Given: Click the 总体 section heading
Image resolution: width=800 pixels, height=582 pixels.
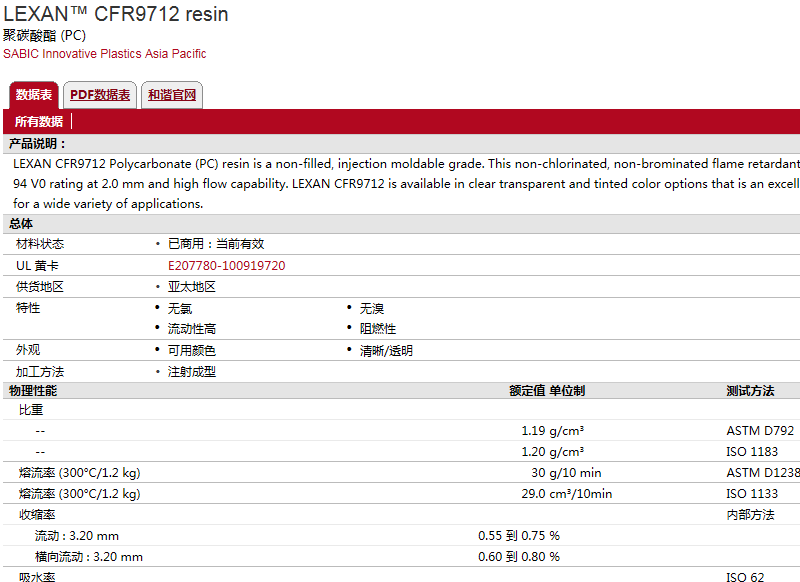Looking at the screenshot, I should click(21, 223).
